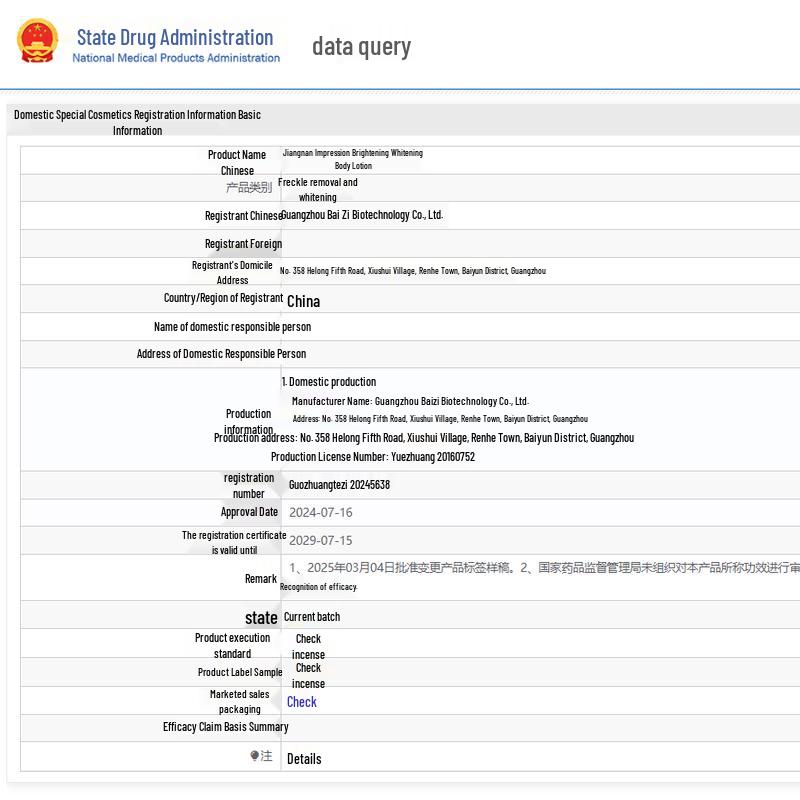Select the registrant's domicile address value
The width and height of the screenshot is (800, 800).
pyautogui.click(x=413, y=271)
